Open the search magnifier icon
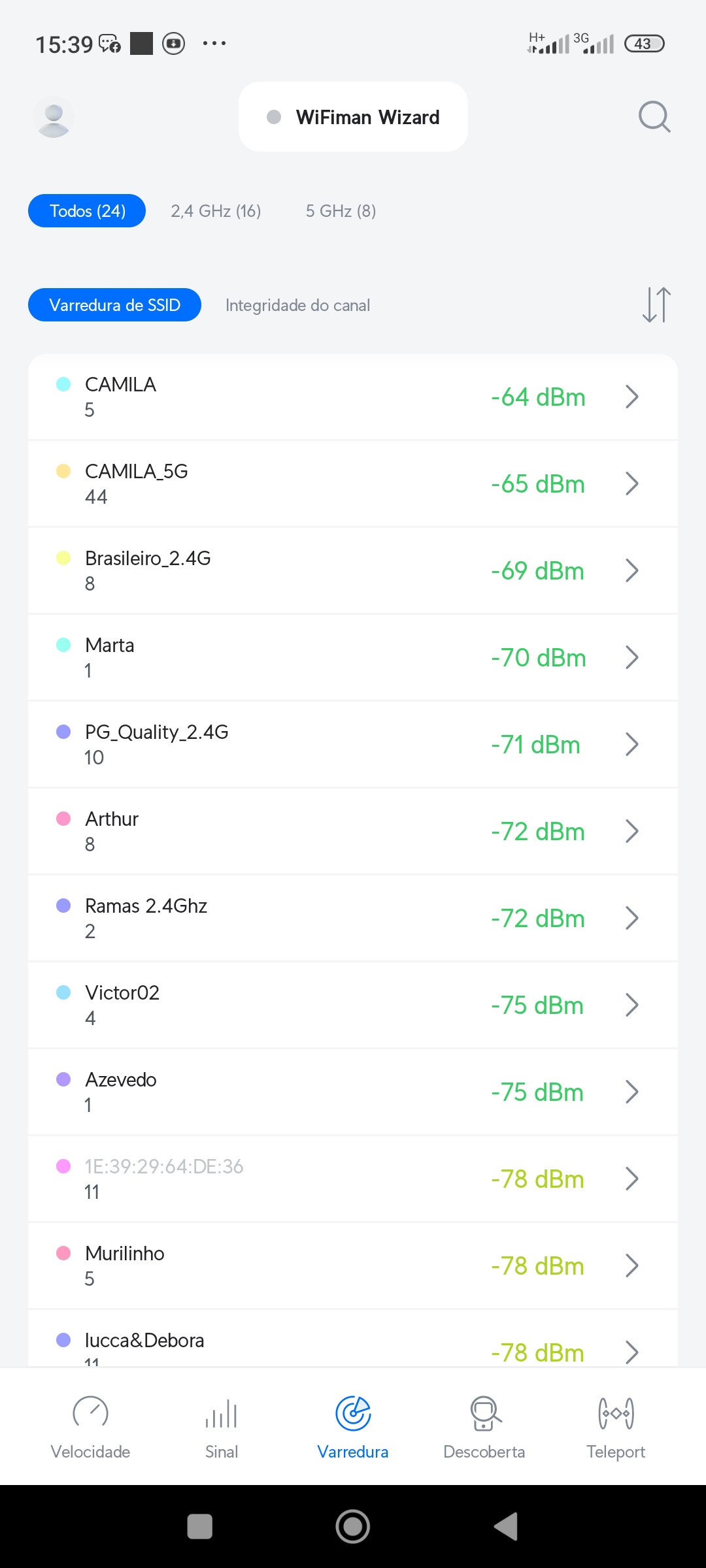 click(654, 117)
